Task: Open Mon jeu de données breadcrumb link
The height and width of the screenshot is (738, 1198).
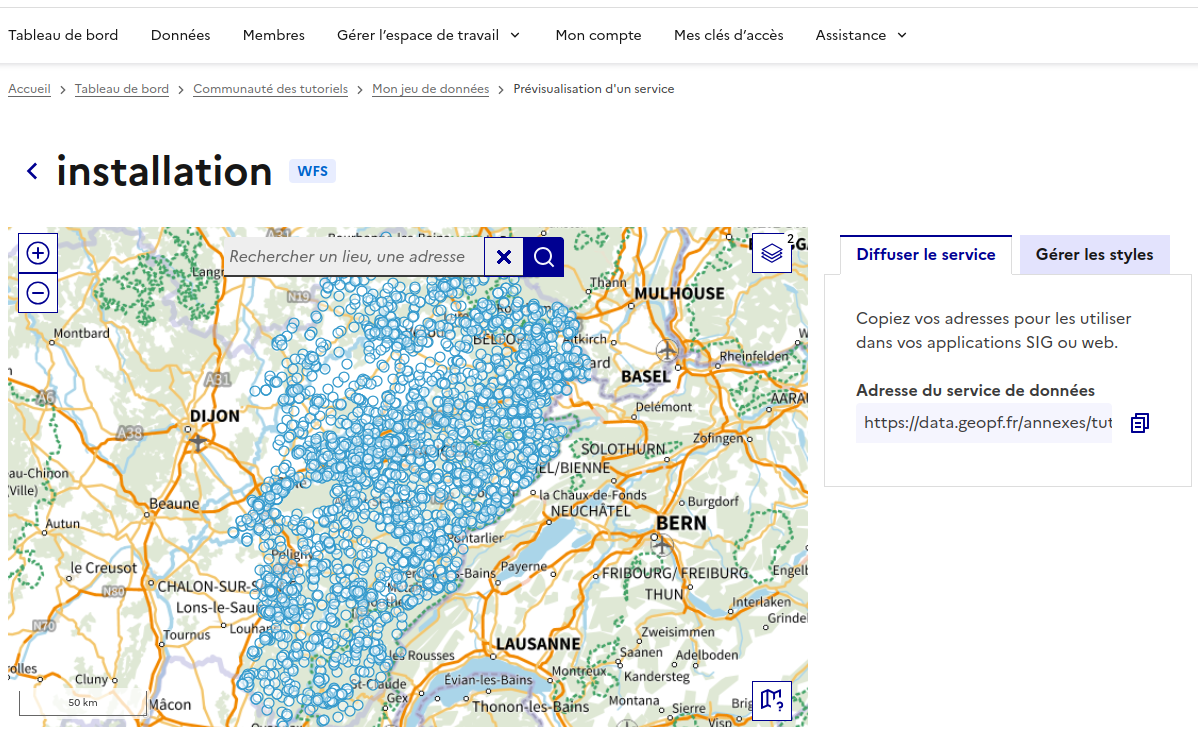Action: (430, 88)
